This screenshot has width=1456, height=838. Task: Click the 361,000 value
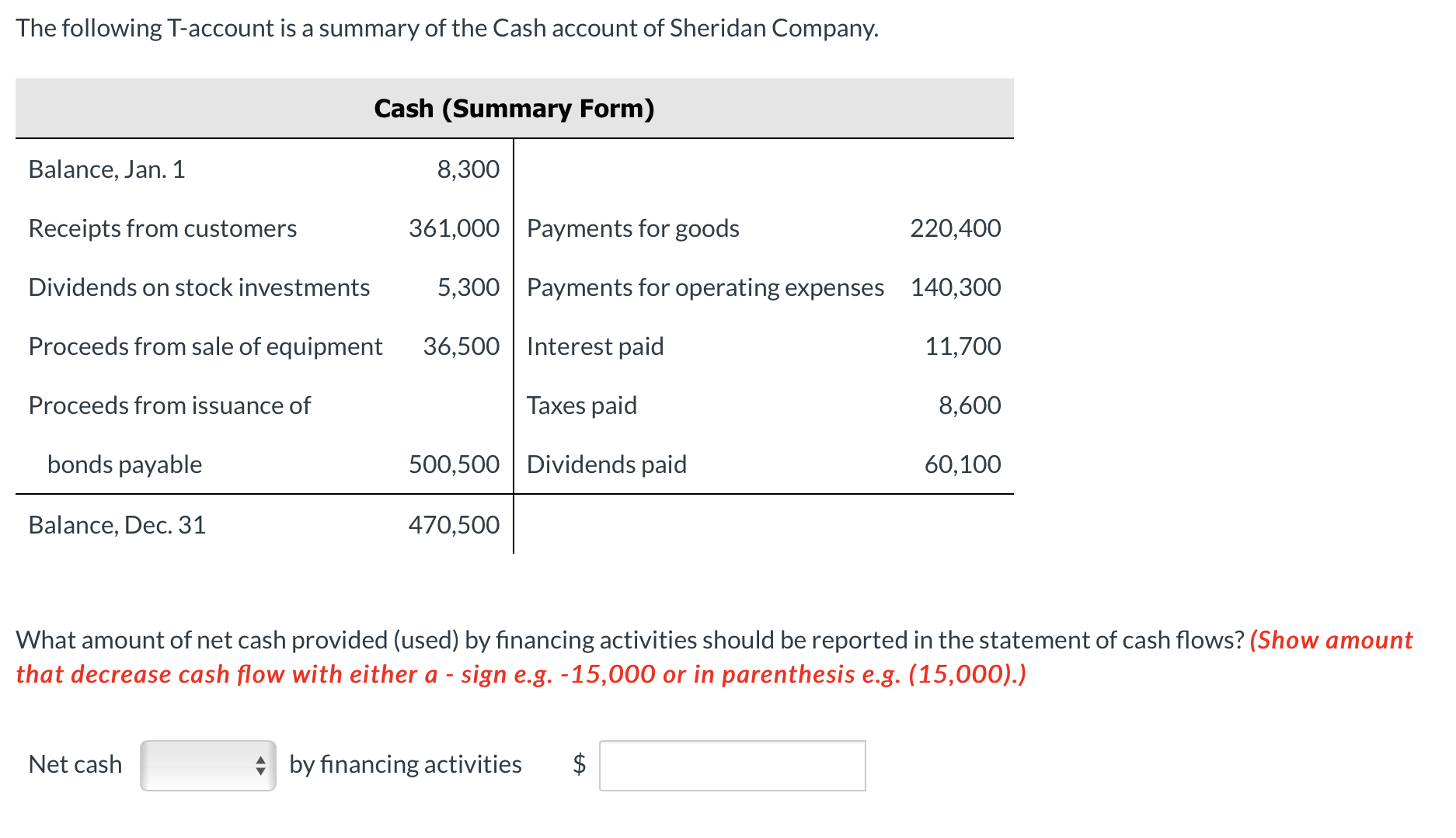454,228
